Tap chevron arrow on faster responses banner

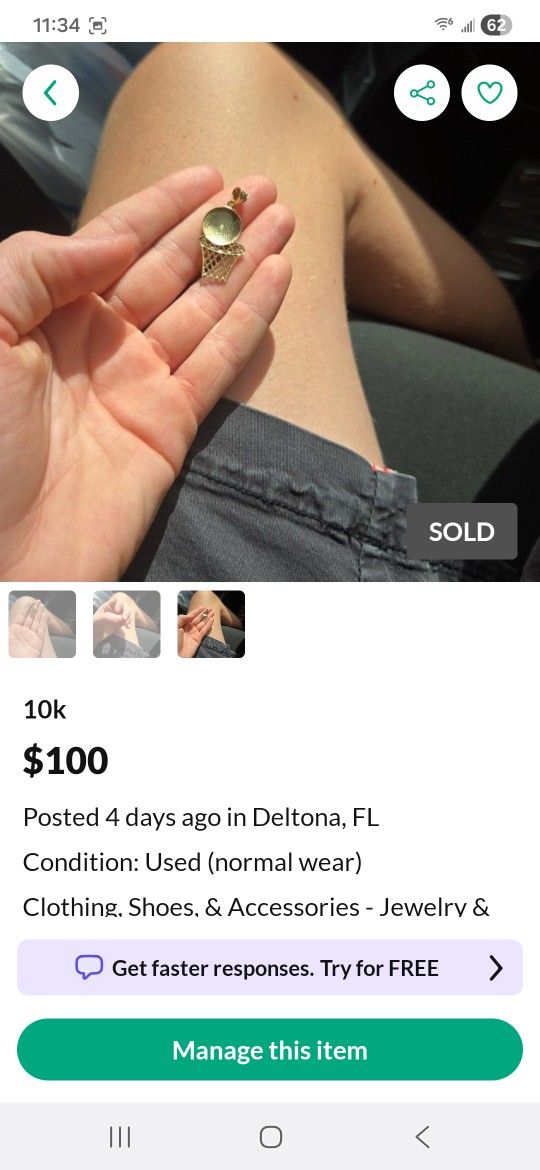pos(495,968)
